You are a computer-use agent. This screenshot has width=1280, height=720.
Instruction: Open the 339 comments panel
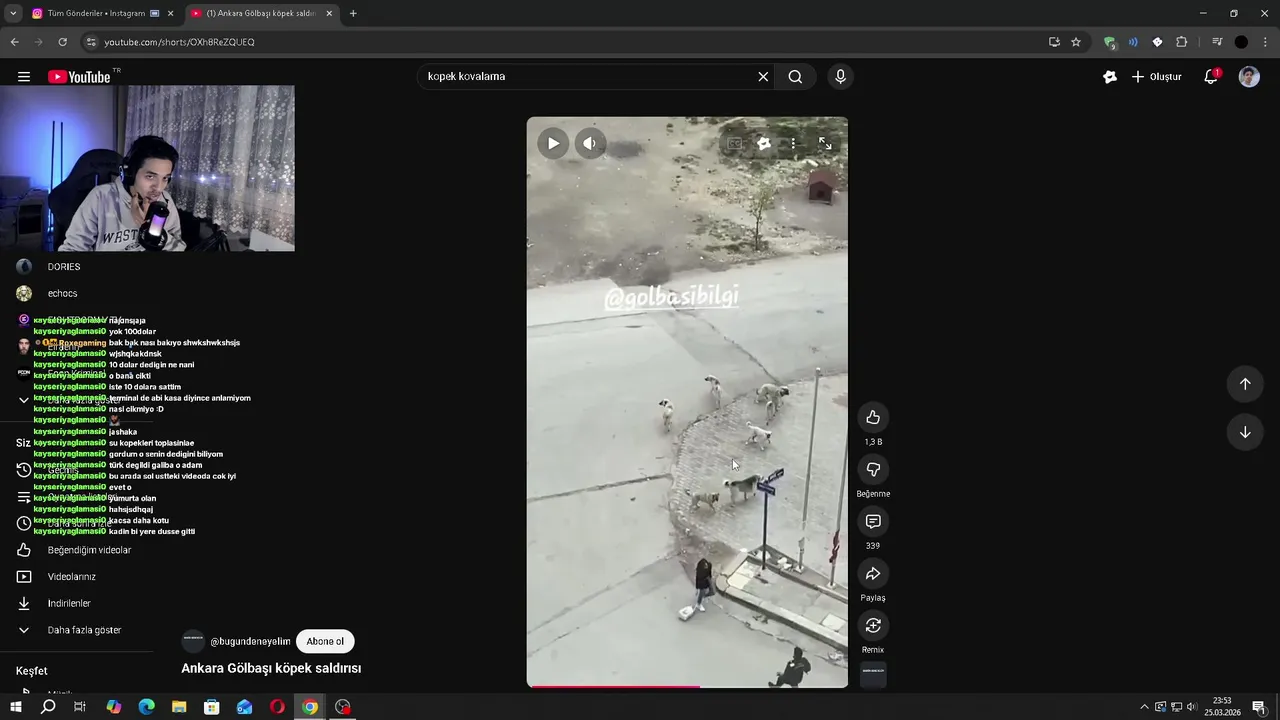point(873,521)
